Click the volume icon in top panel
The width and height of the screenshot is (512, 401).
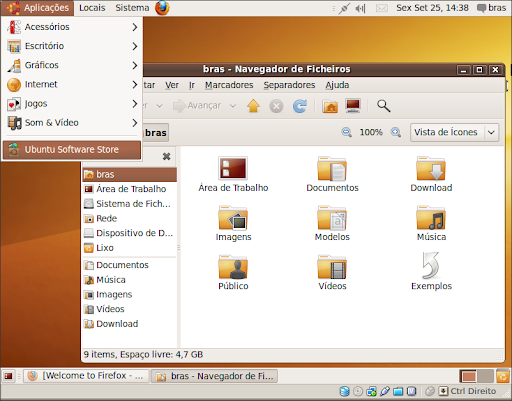click(360, 8)
